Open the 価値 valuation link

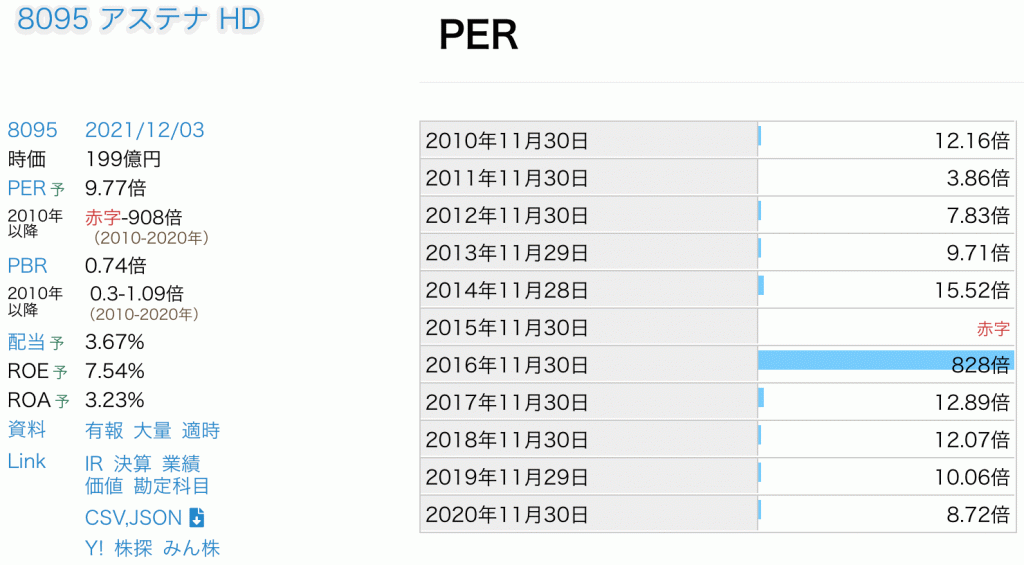(x=104, y=486)
